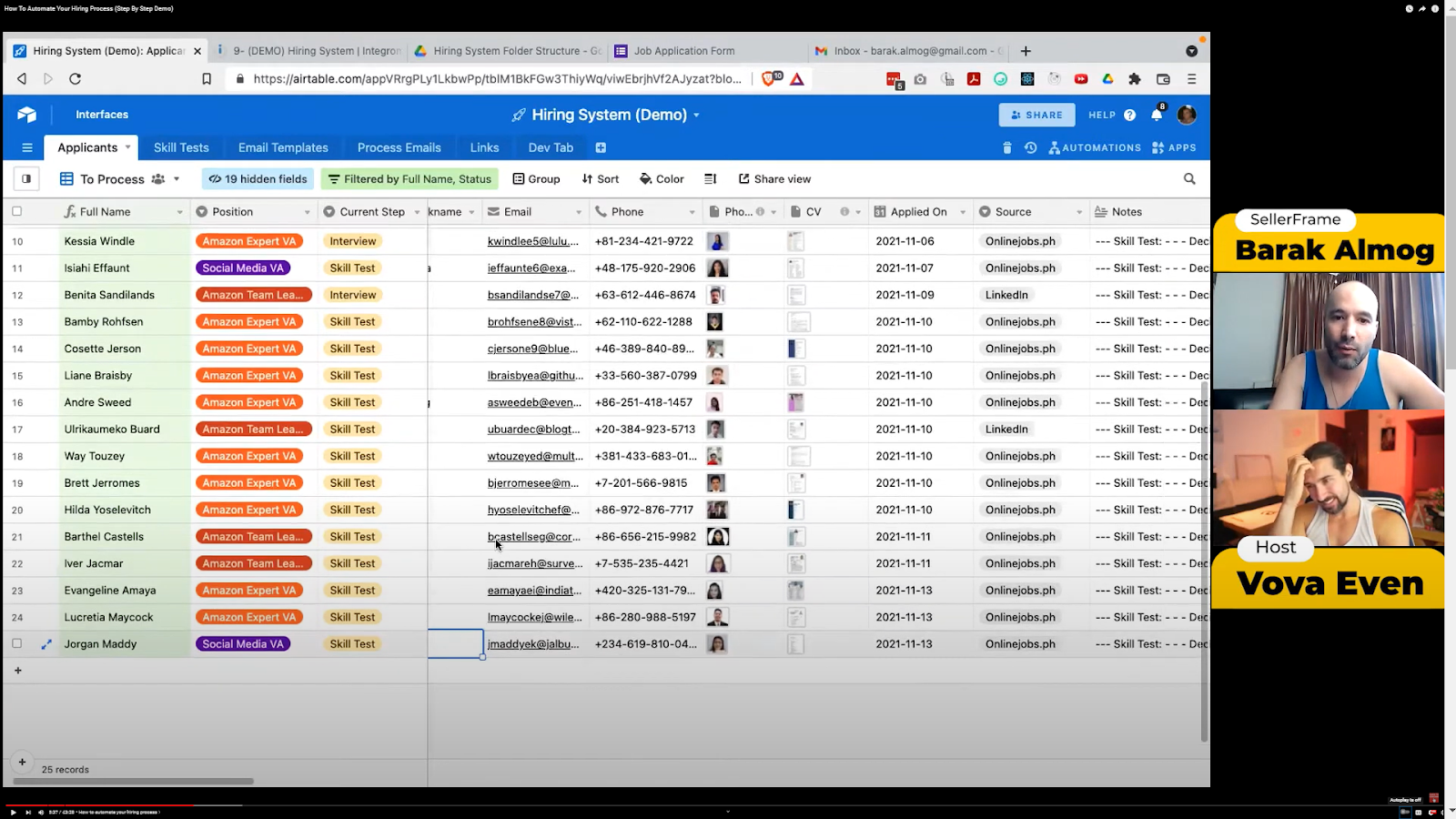Viewport: 1456px width, 819px height.
Task: Open the base history clock icon
Action: coord(1030,147)
